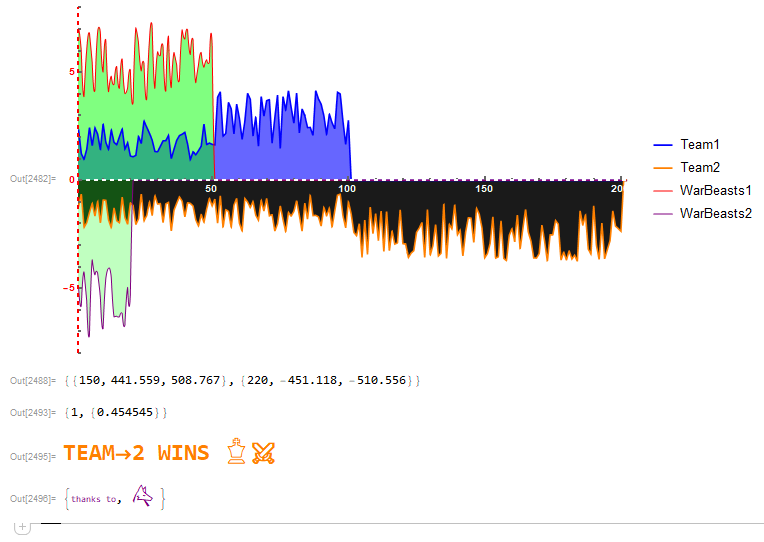
Task: Click the x-axis tick label 100
Action: tap(347, 189)
